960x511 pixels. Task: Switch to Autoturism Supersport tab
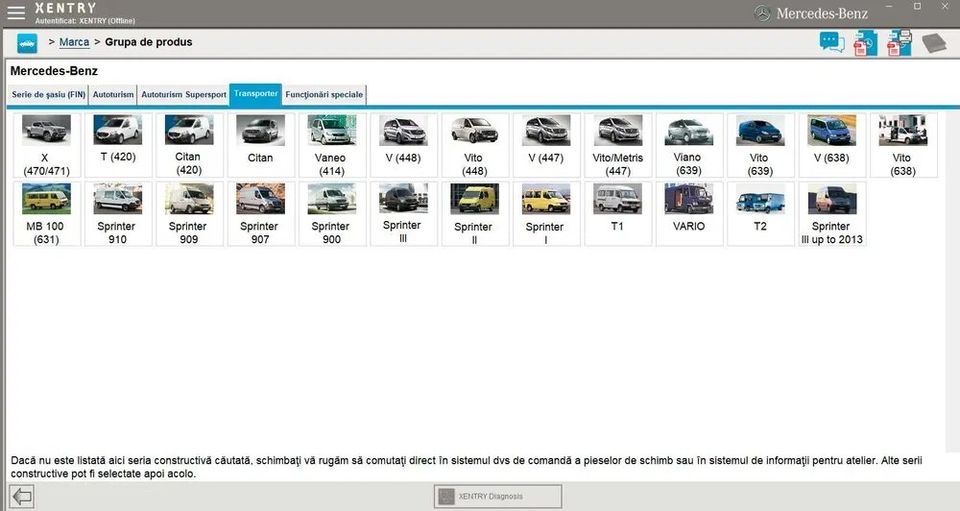pyautogui.click(x=184, y=95)
